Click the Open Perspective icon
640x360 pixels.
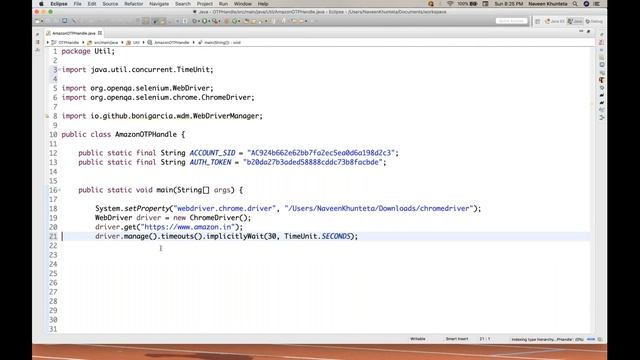click(x=538, y=21)
